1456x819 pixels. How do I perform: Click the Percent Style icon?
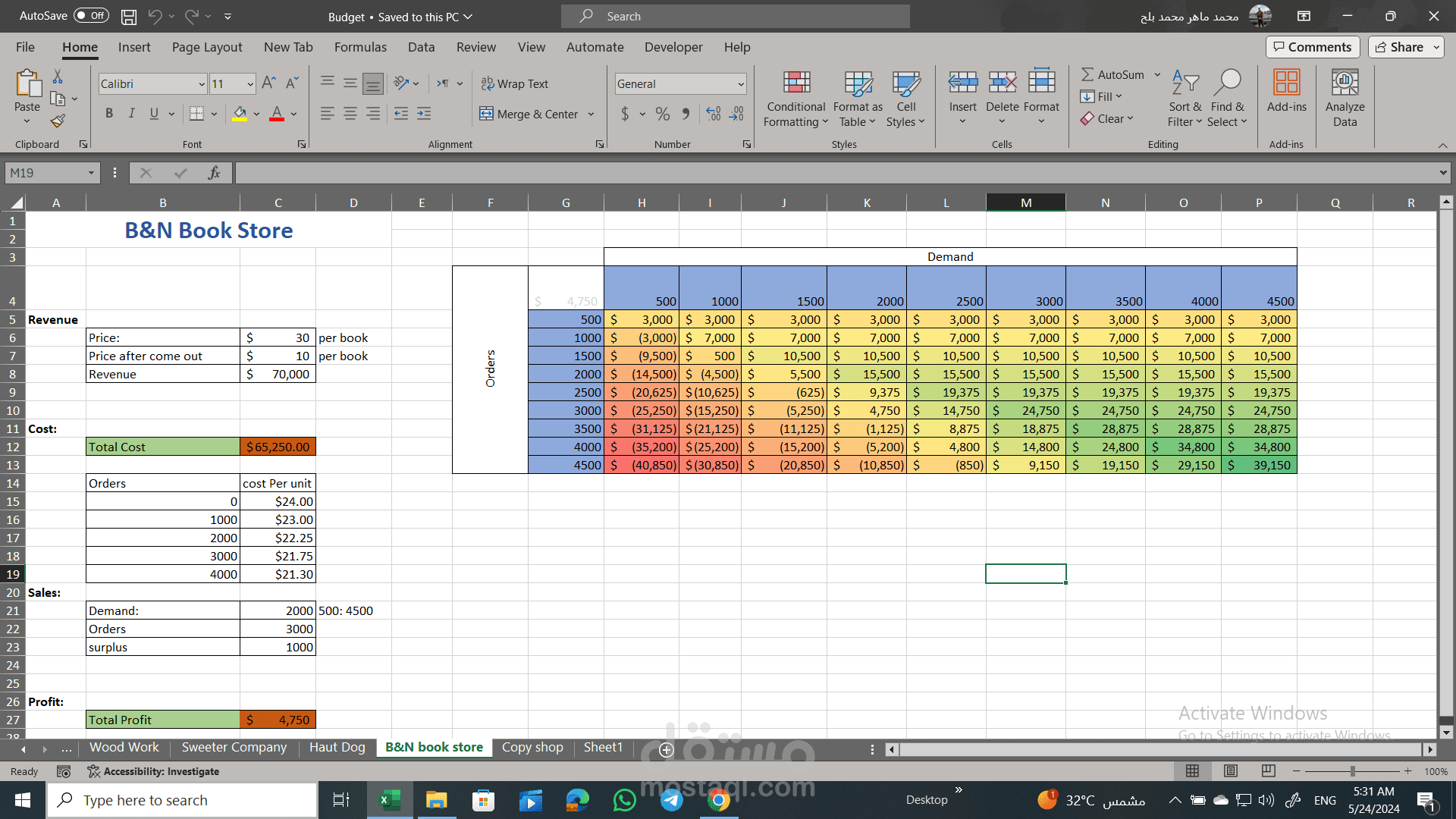(663, 114)
